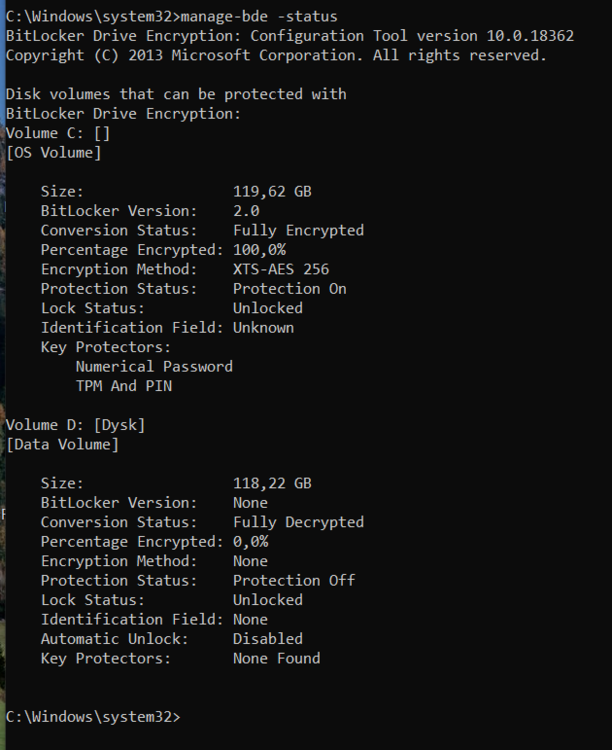Click the 'Volume C: []' heading
612x750 pixels.
point(58,133)
